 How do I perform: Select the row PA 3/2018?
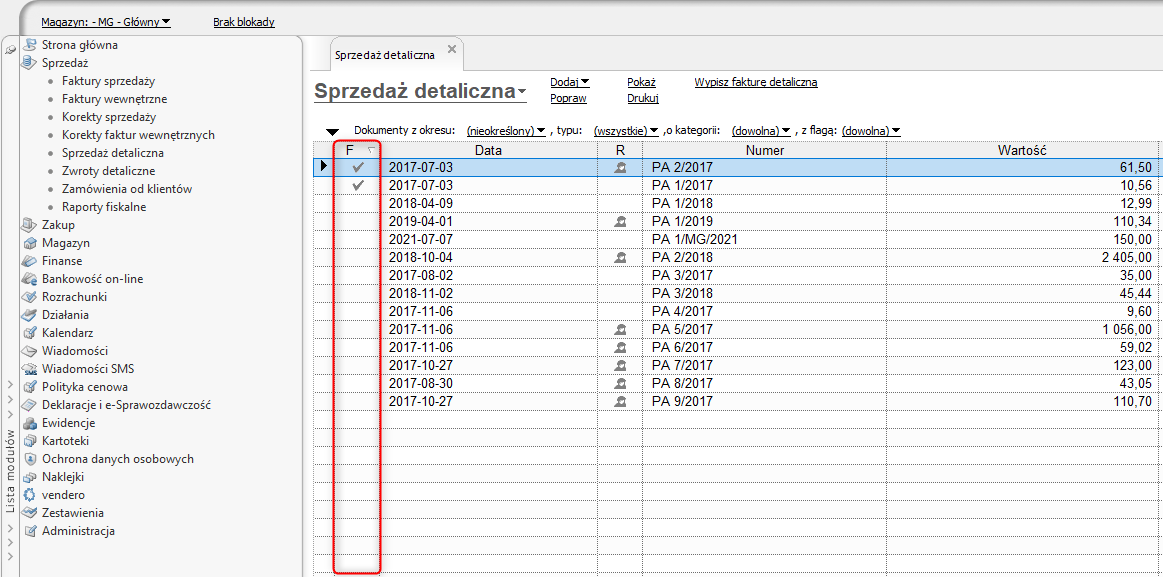coord(734,294)
